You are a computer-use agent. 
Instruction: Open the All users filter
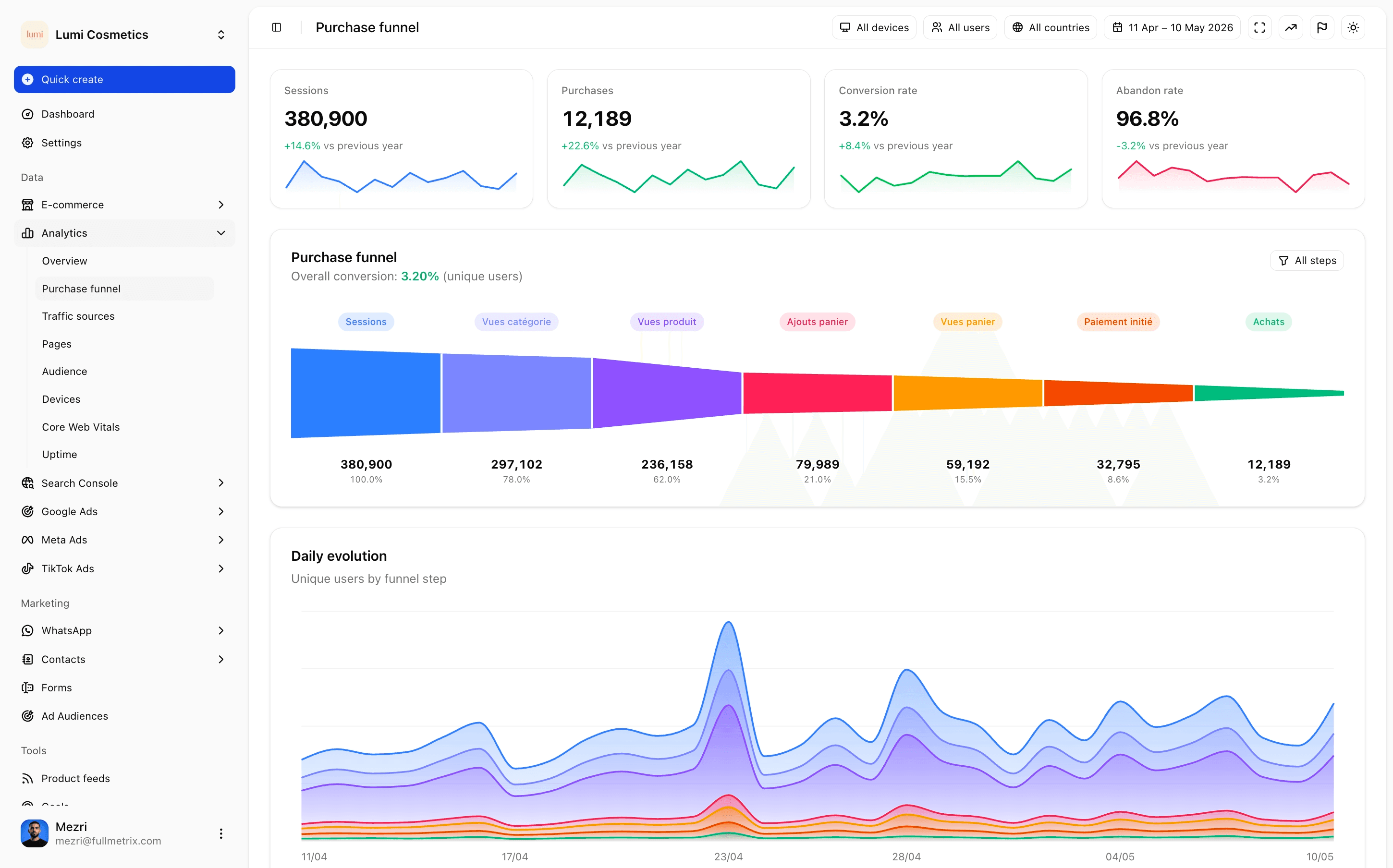point(960,27)
